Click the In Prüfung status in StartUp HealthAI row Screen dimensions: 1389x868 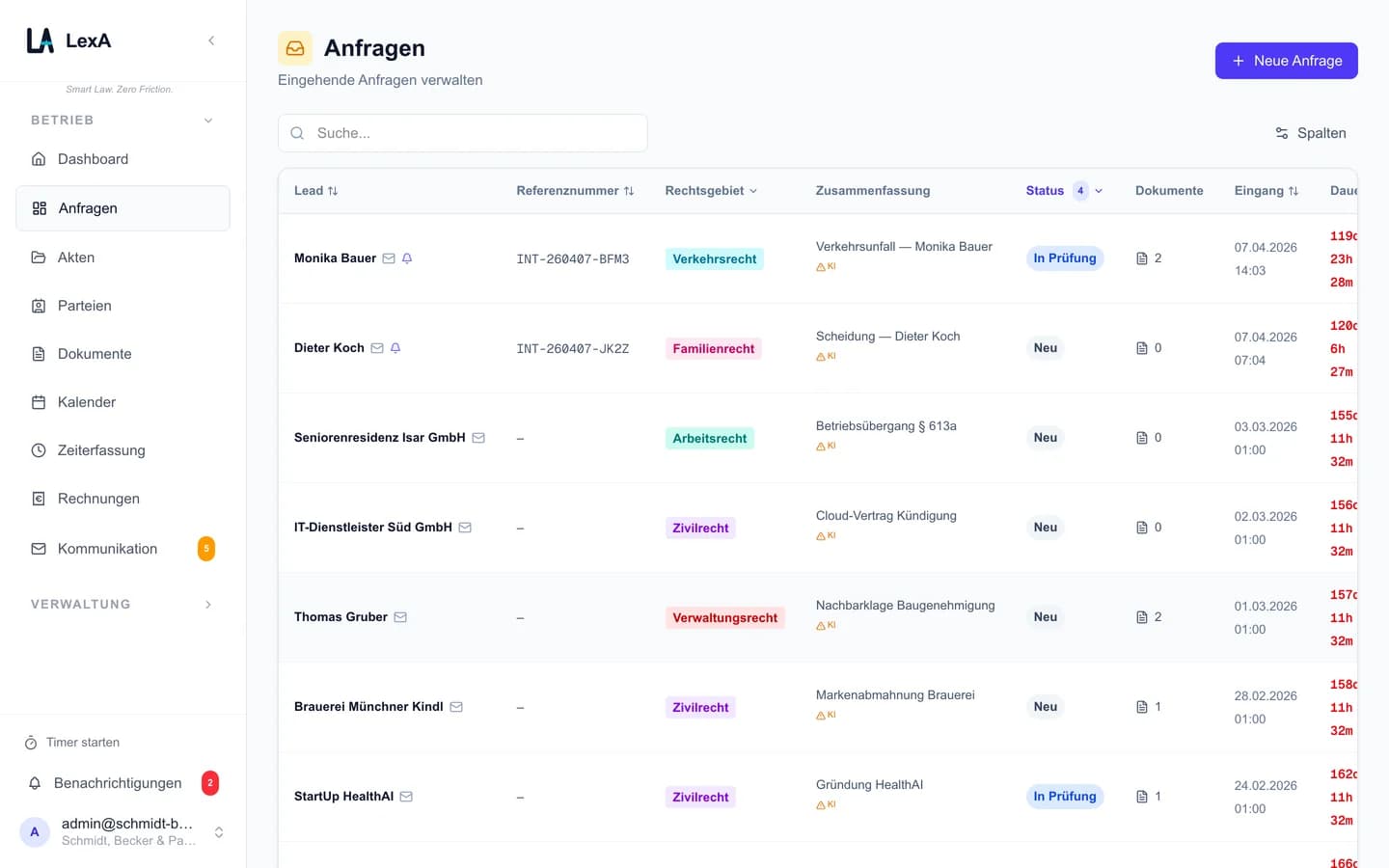(1065, 797)
